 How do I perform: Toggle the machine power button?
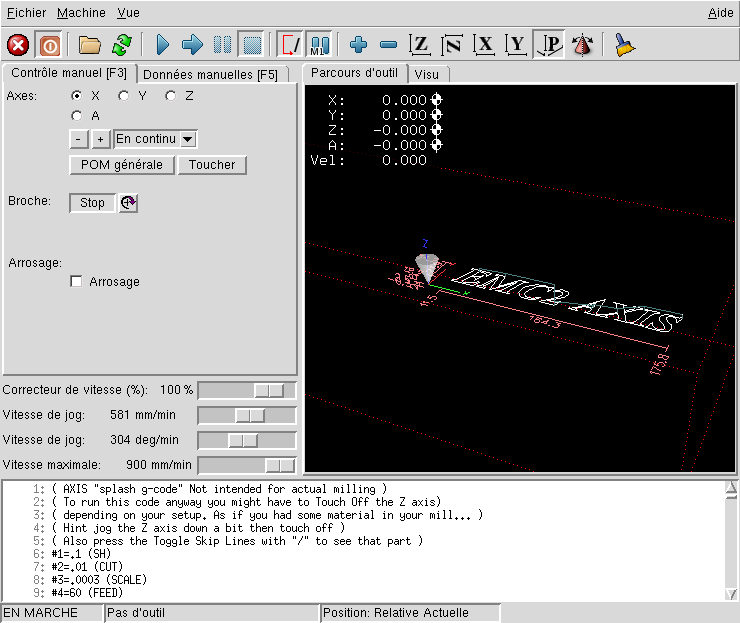(49, 45)
